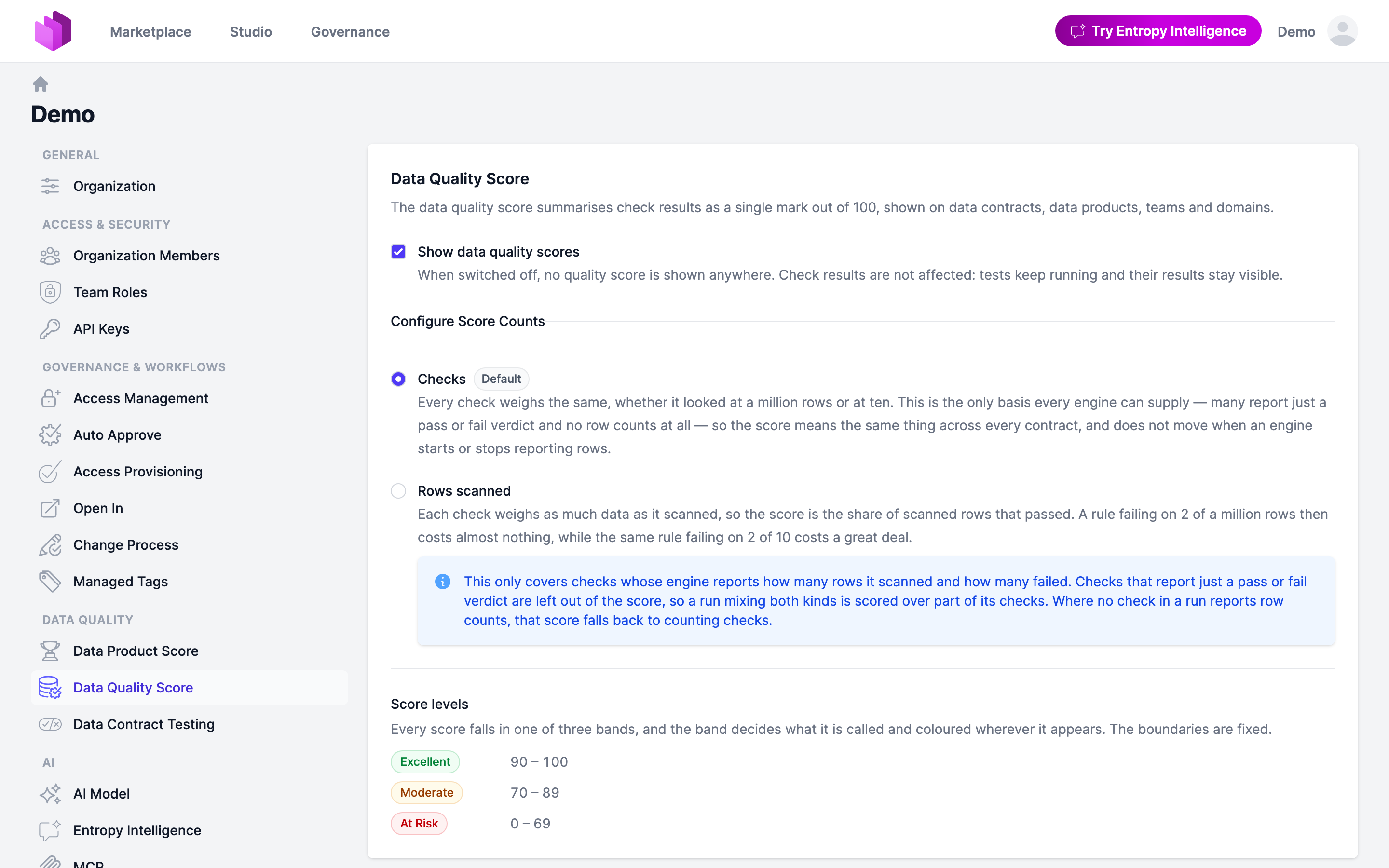Click the Data Contract Testing toggle icon

50,724
